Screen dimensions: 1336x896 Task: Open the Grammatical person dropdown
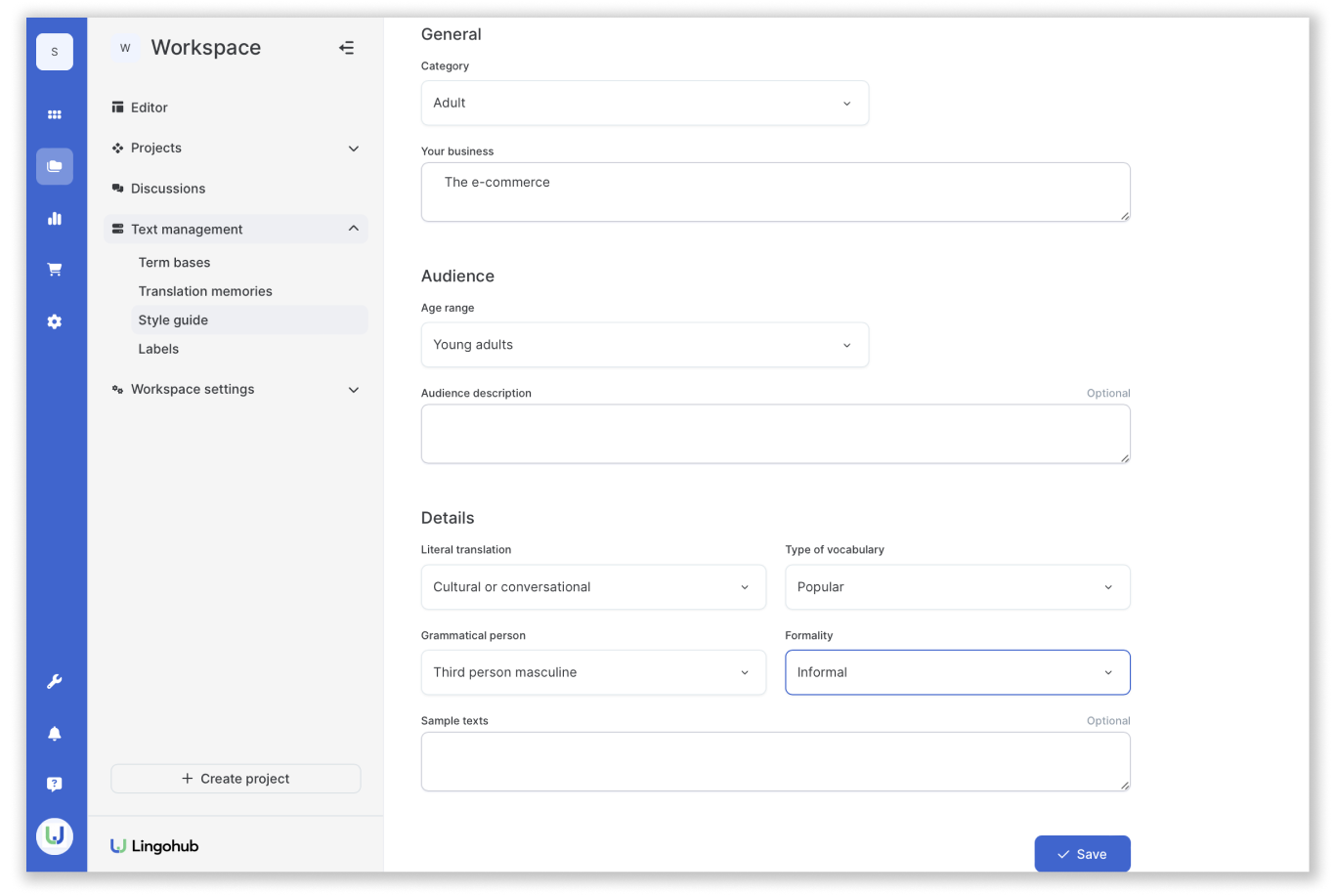pyautogui.click(x=593, y=672)
